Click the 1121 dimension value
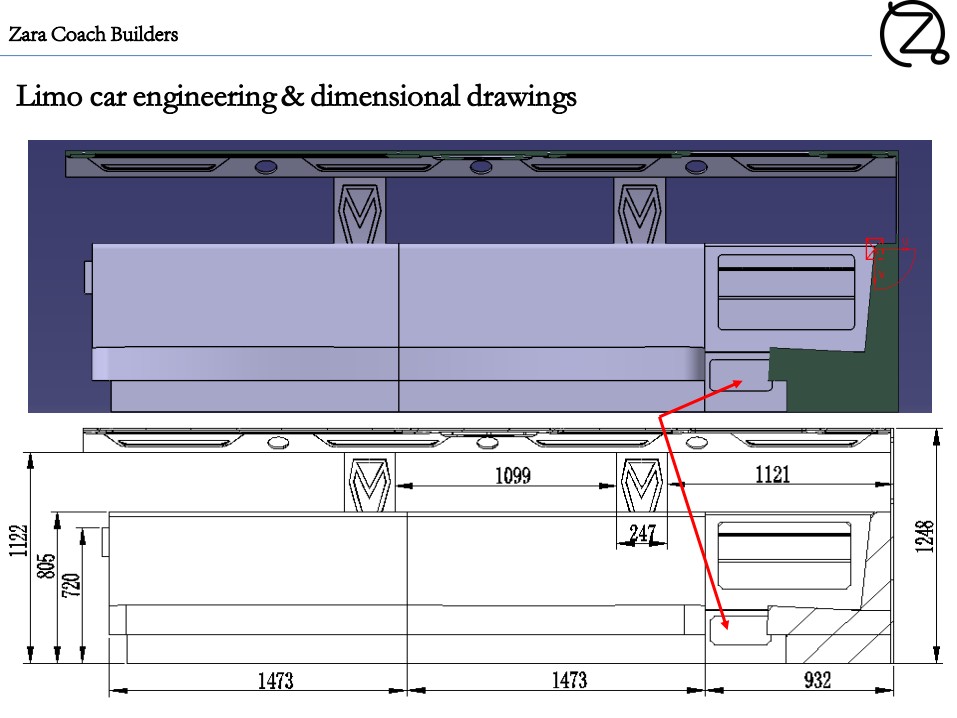 [773, 474]
